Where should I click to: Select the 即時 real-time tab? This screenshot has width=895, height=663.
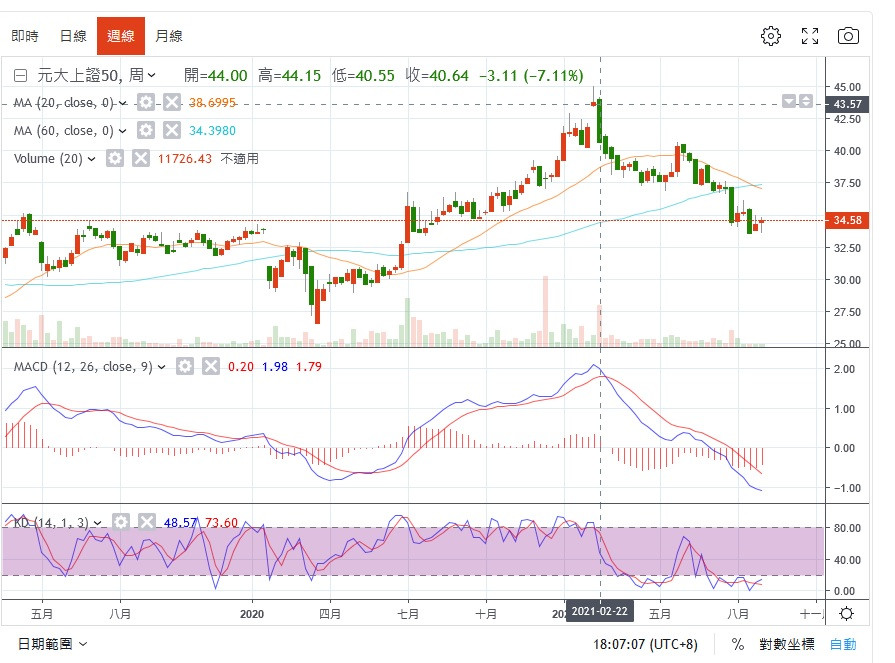coord(25,36)
